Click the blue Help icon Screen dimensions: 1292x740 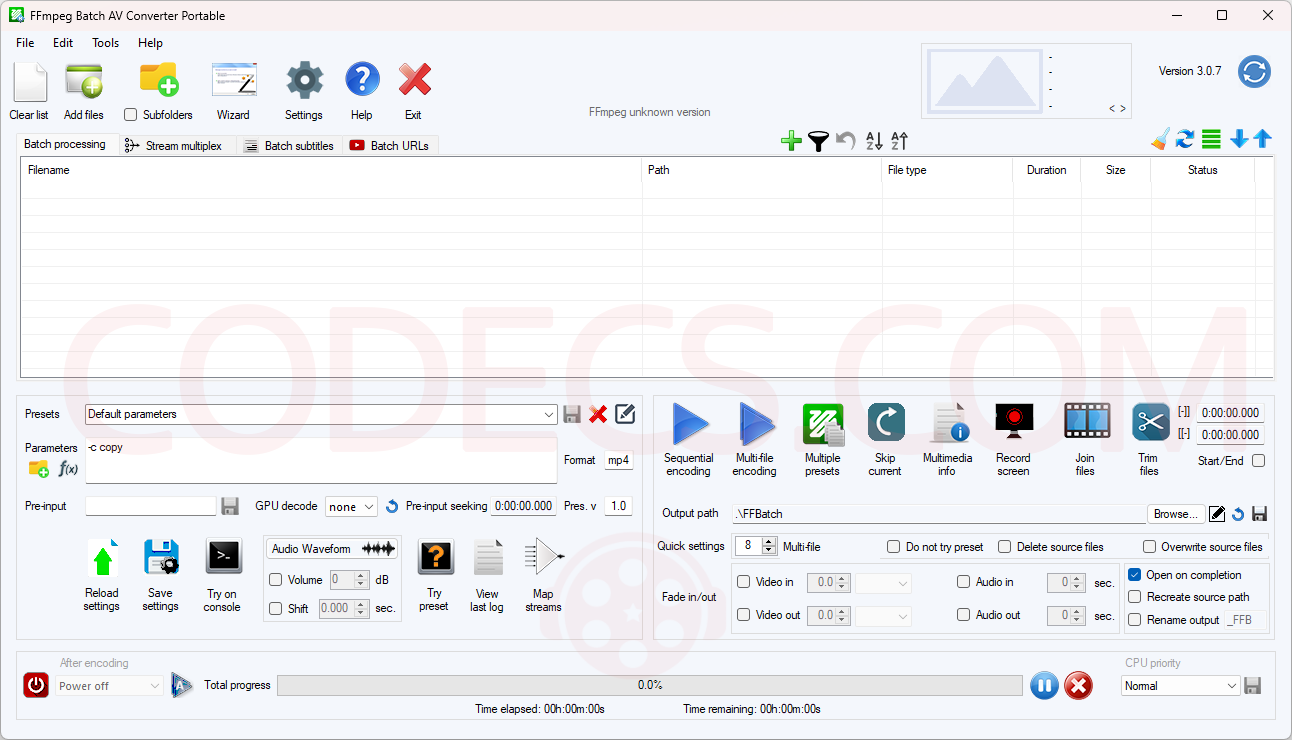tap(362, 80)
